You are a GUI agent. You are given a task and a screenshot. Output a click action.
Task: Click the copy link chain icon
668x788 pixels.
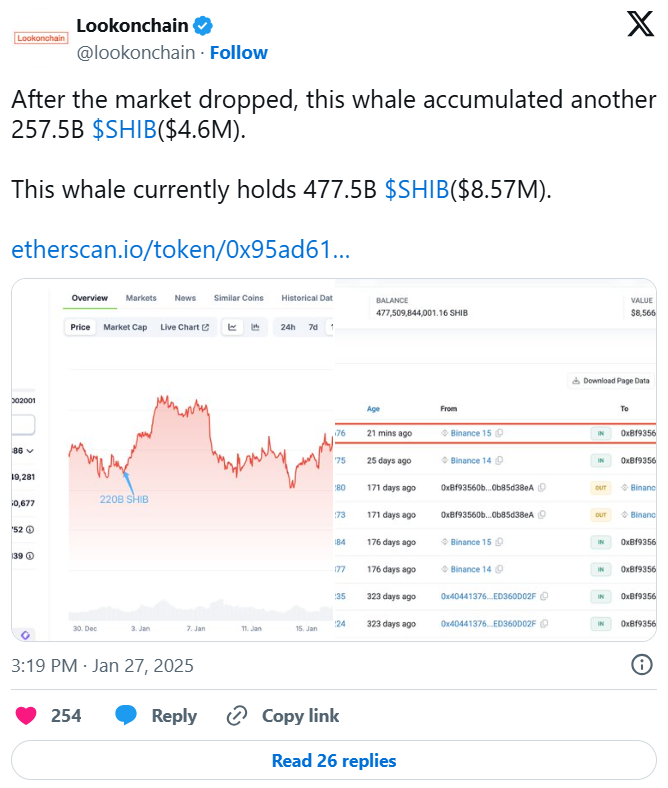(x=237, y=715)
